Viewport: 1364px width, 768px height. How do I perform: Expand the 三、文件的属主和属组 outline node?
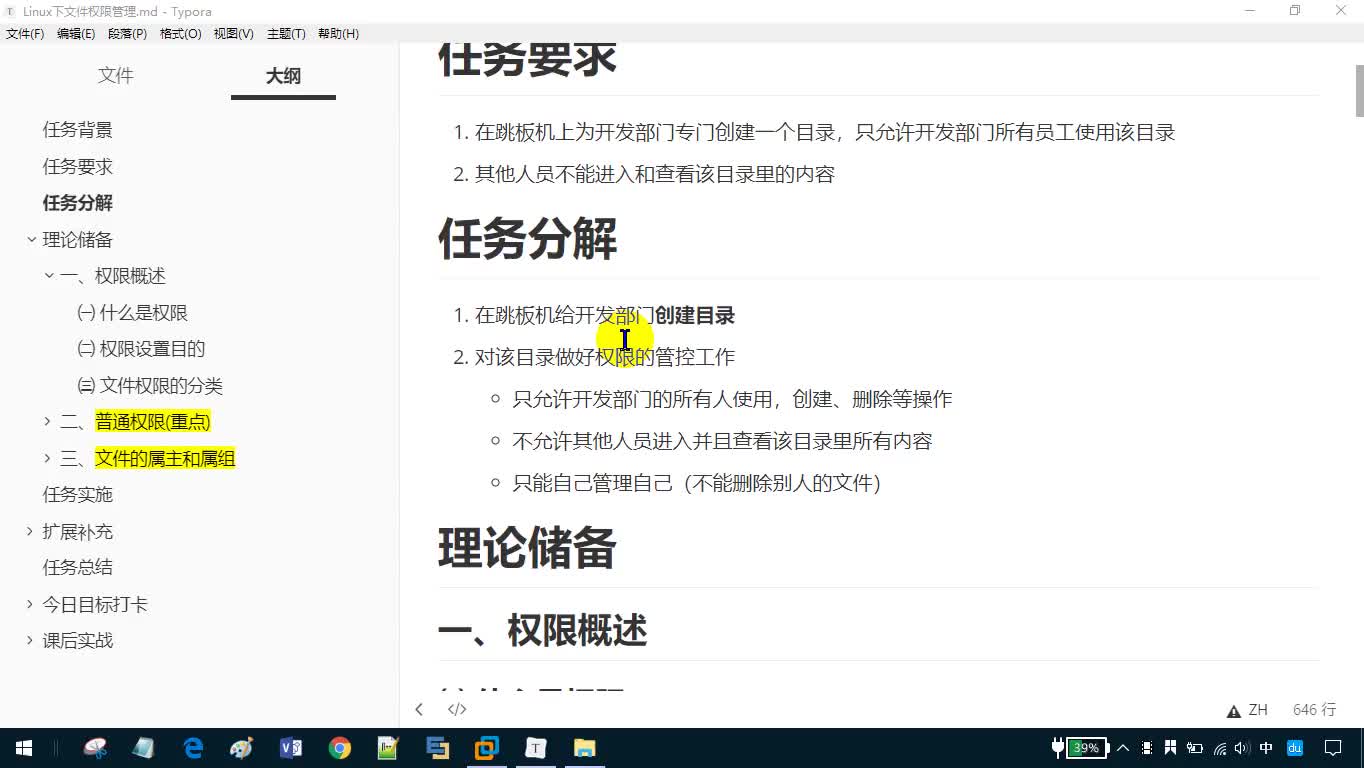tap(47, 458)
